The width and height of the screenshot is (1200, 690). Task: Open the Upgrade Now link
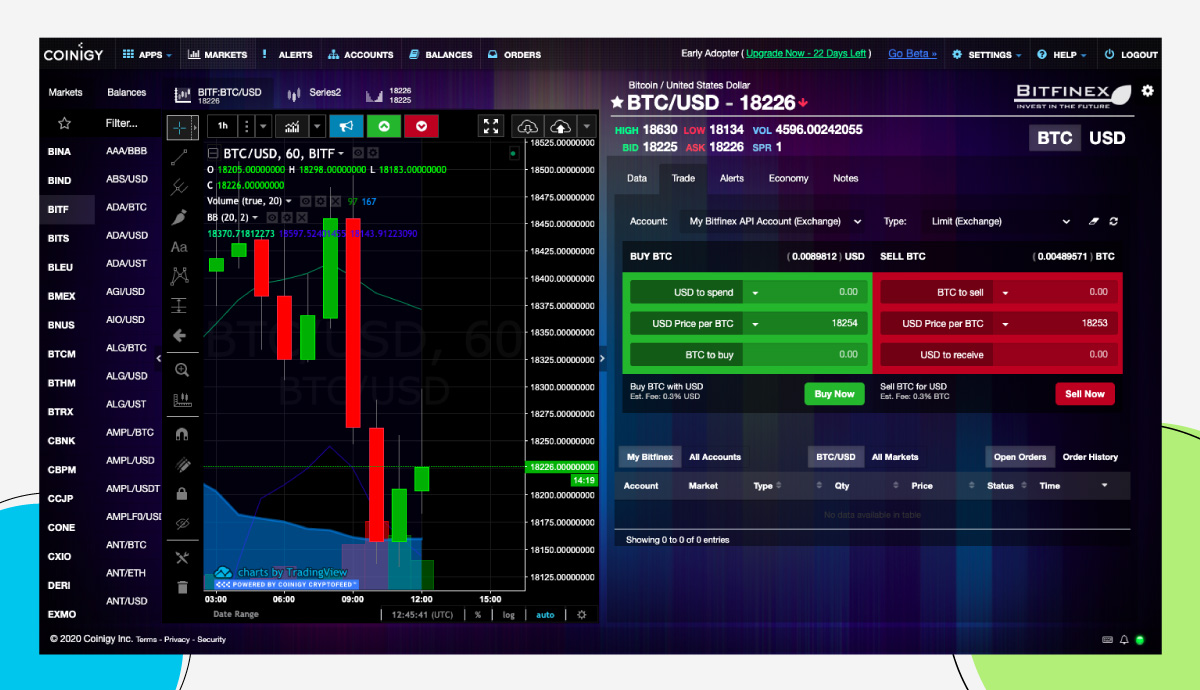tap(806, 53)
